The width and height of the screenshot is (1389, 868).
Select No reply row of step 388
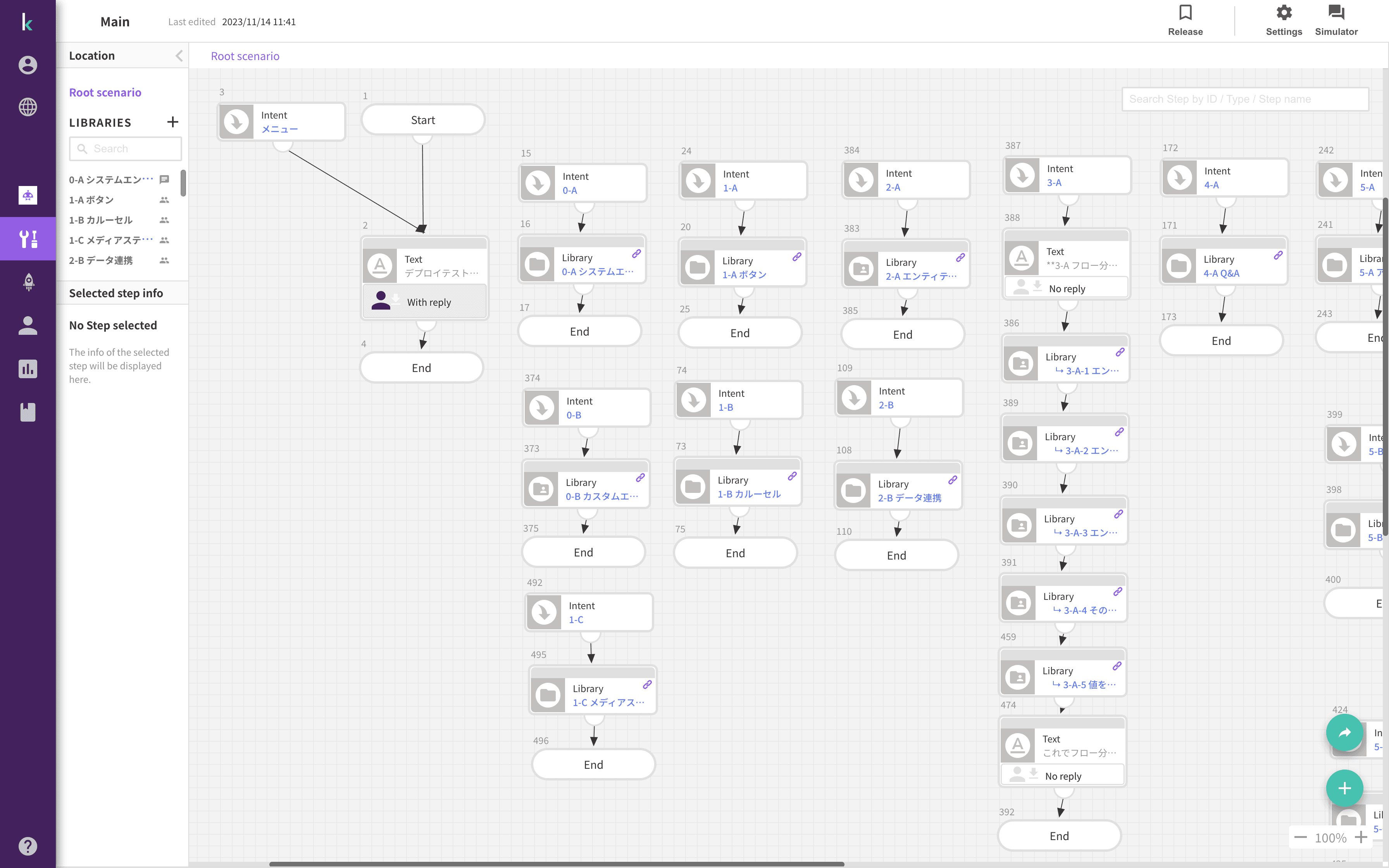click(1066, 289)
